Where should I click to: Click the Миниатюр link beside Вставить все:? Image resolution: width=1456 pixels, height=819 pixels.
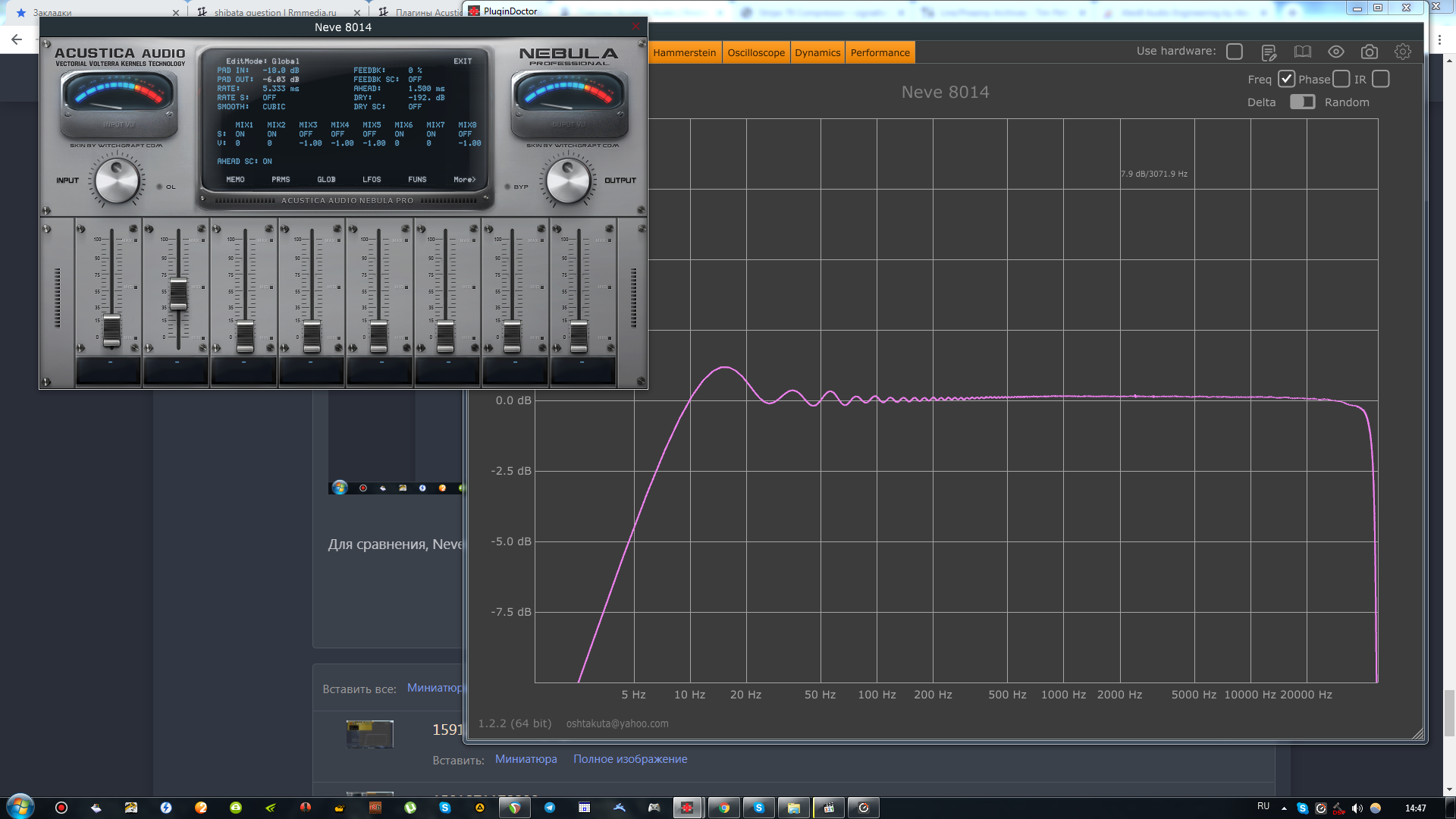435,688
